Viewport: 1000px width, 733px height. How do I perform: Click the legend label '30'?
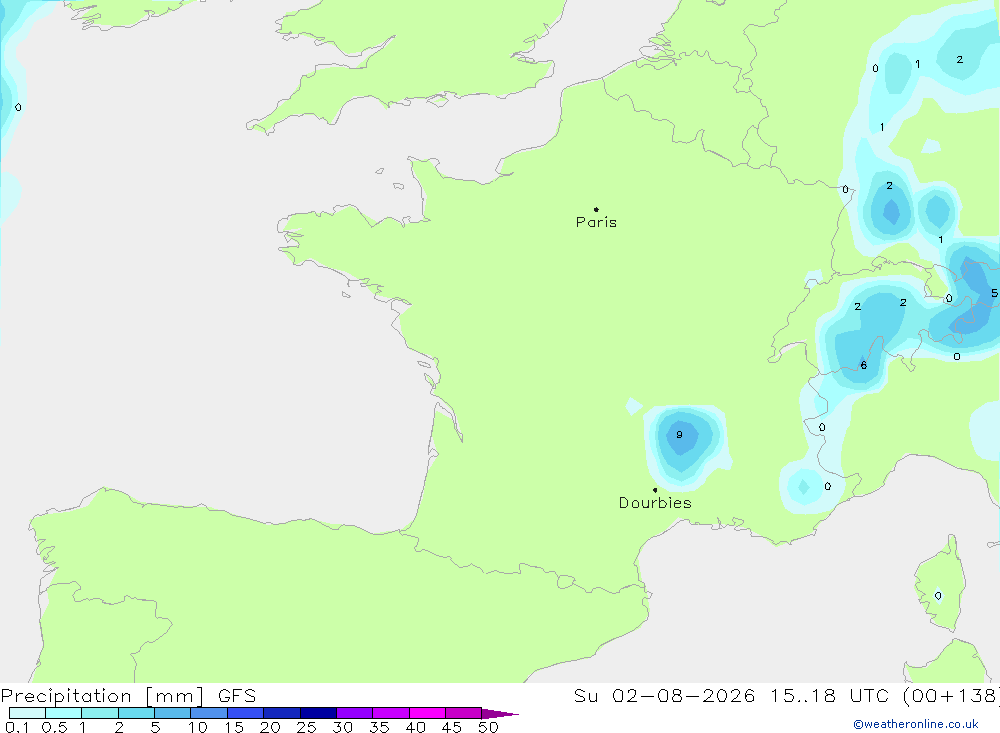(x=342, y=727)
